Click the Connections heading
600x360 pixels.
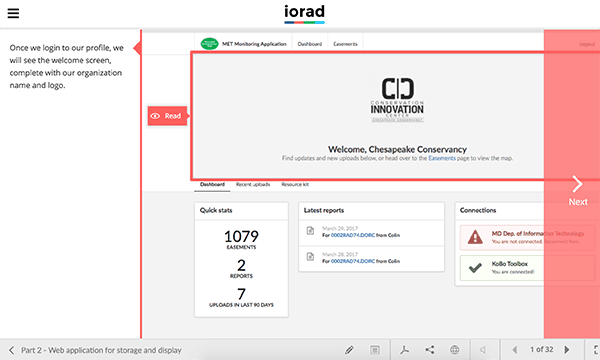click(478, 210)
